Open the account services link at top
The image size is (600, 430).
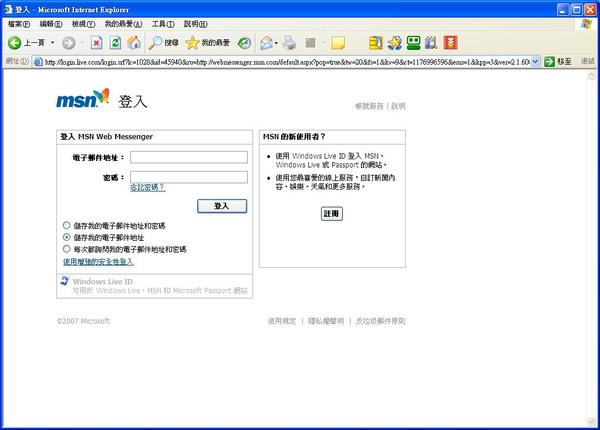pyautogui.click(x=369, y=106)
